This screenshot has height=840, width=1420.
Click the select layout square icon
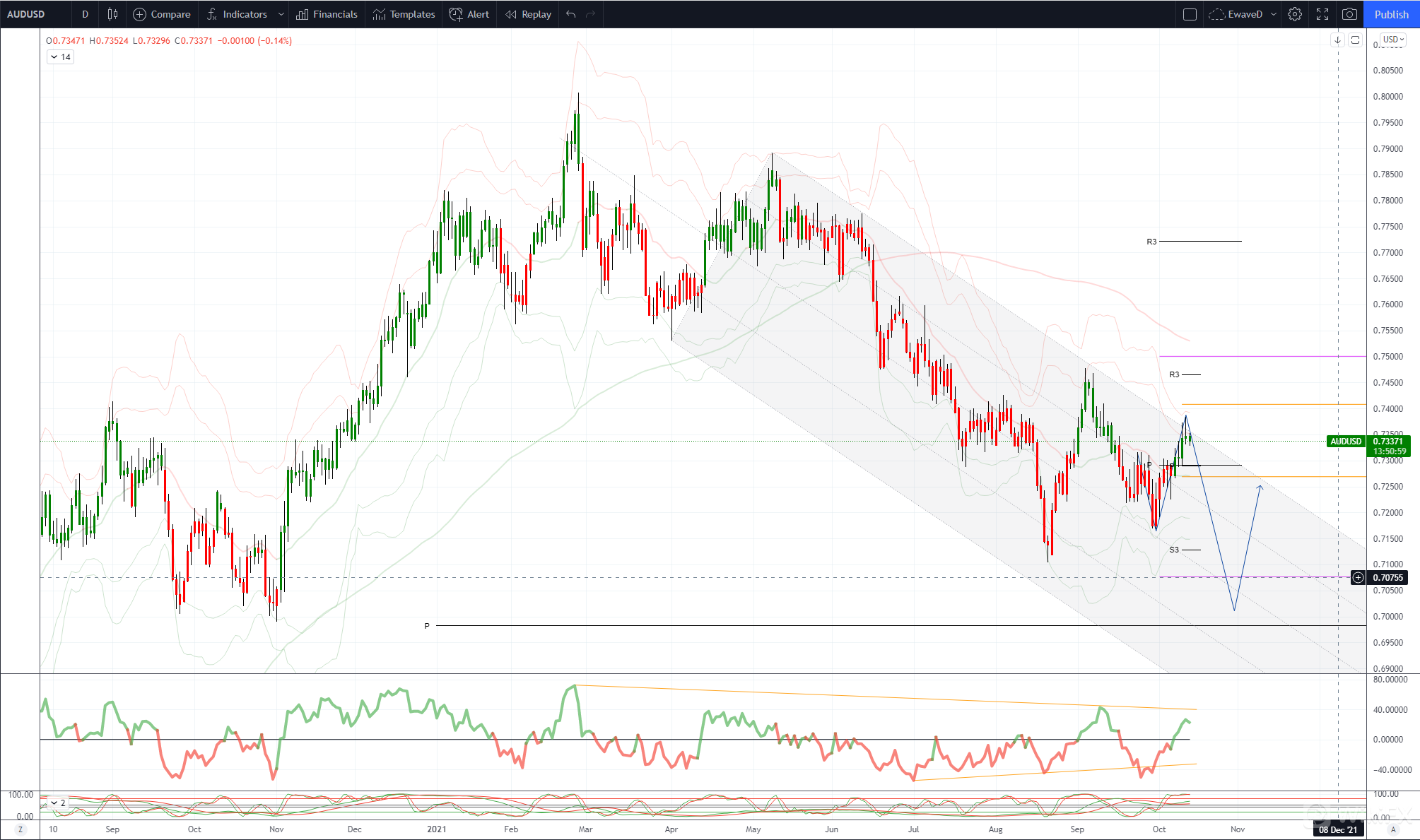coord(1190,14)
